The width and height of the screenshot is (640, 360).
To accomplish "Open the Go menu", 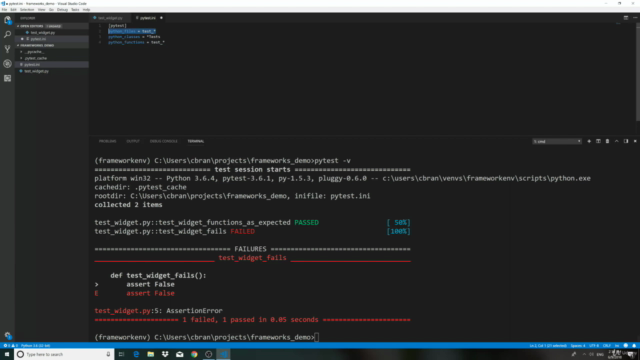I will point(51,9).
